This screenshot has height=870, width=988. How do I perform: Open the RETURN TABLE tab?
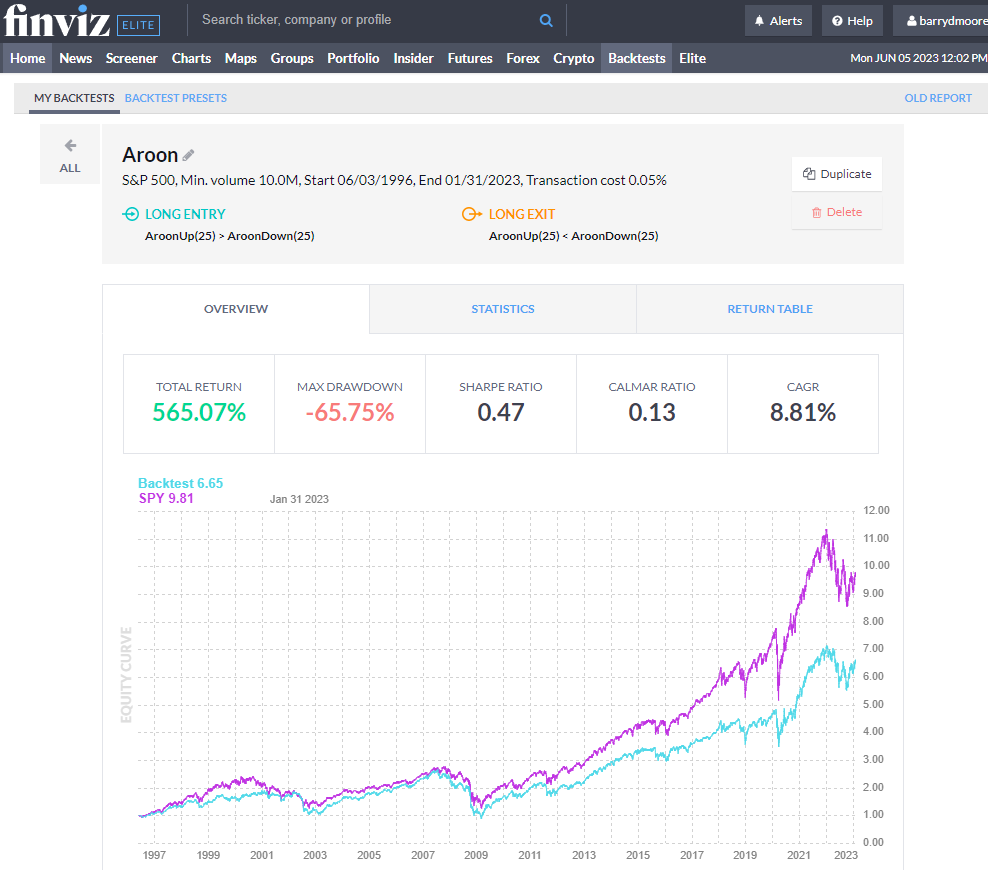(769, 309)
